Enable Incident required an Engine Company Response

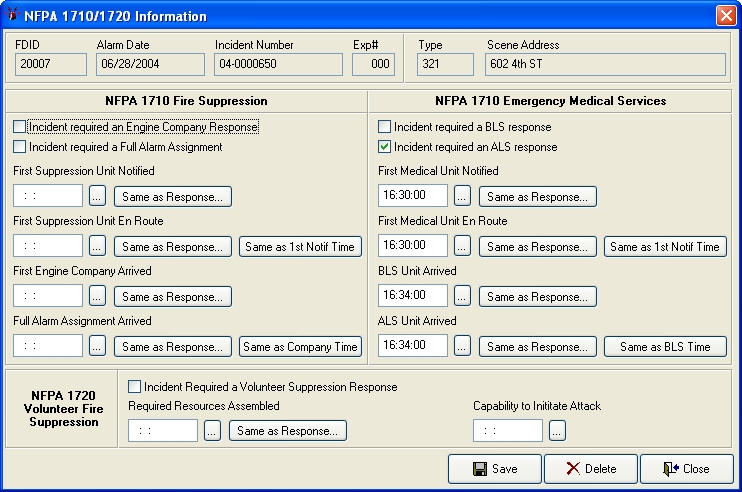coord(19,127)
